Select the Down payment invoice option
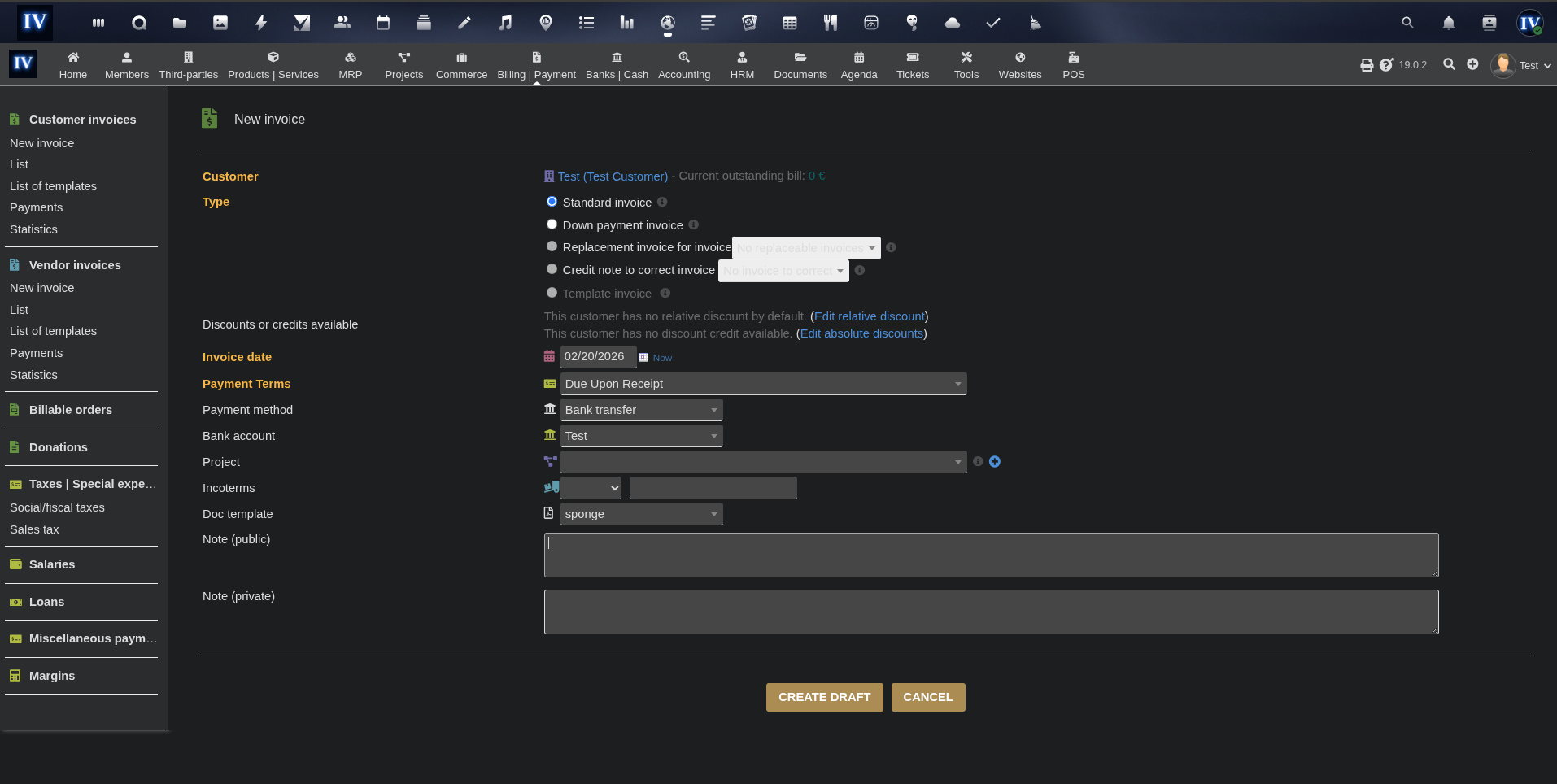The image size is (1557, 784). (x=552, y=224)
